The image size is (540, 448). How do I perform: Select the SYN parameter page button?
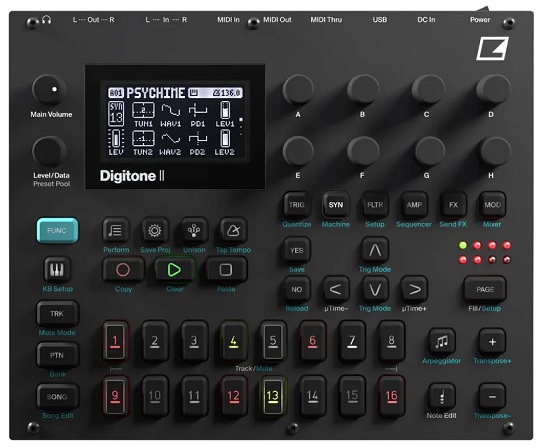pos(335,205)
